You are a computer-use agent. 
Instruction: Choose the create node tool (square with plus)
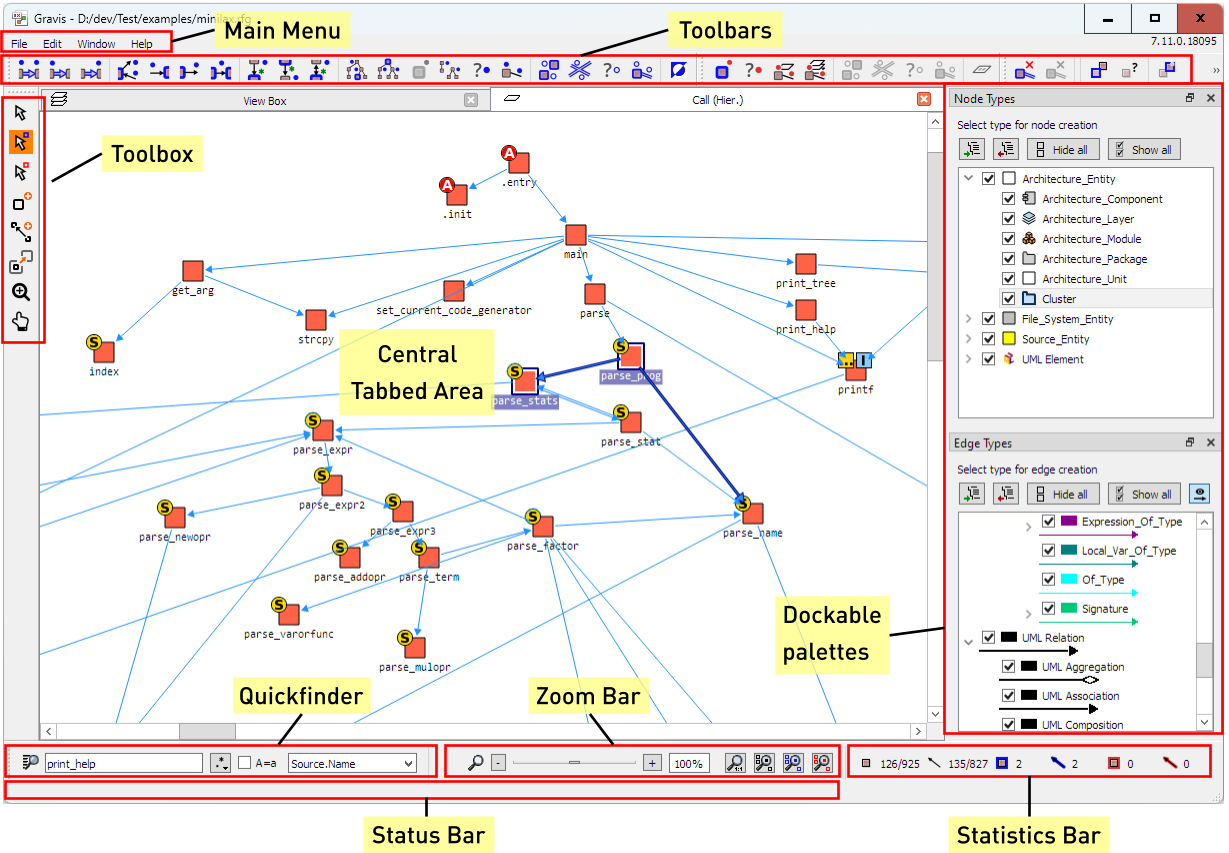point(21,202)
